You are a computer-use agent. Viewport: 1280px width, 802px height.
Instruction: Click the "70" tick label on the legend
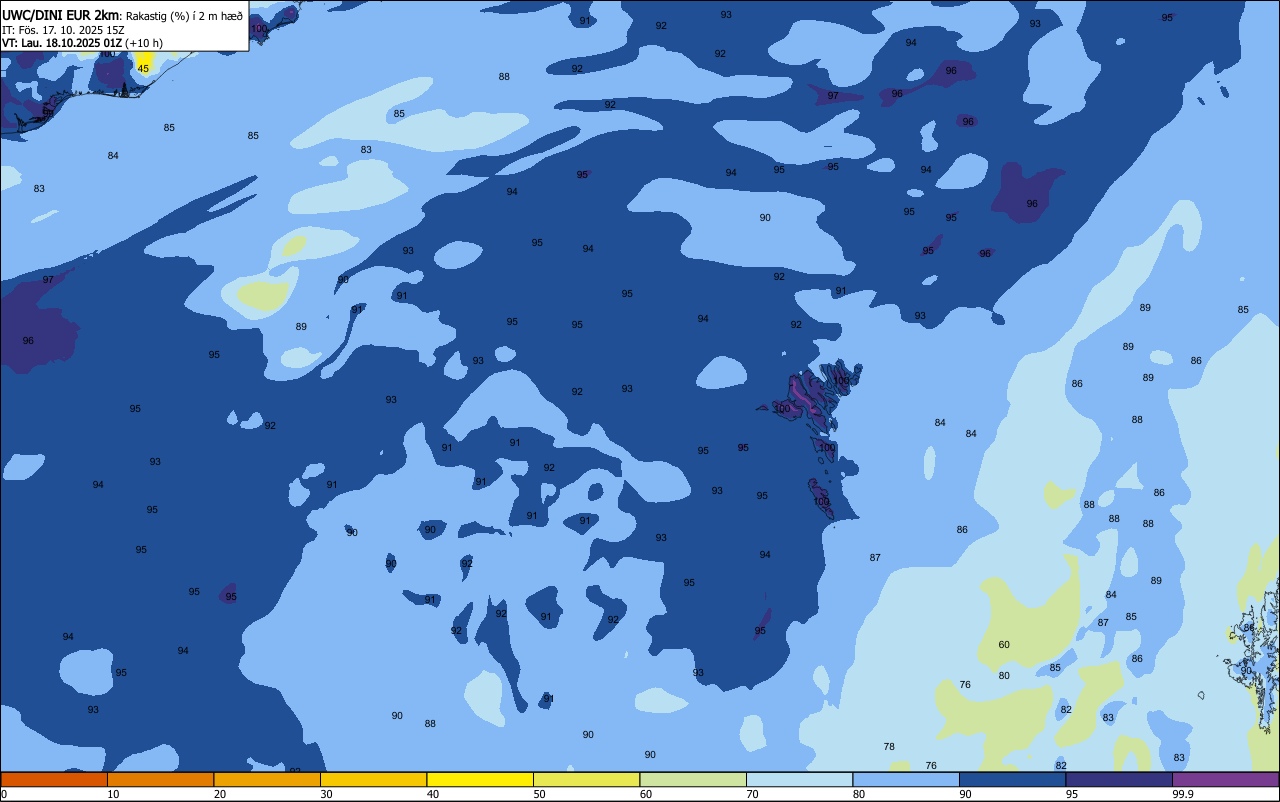tap(752, 794)
